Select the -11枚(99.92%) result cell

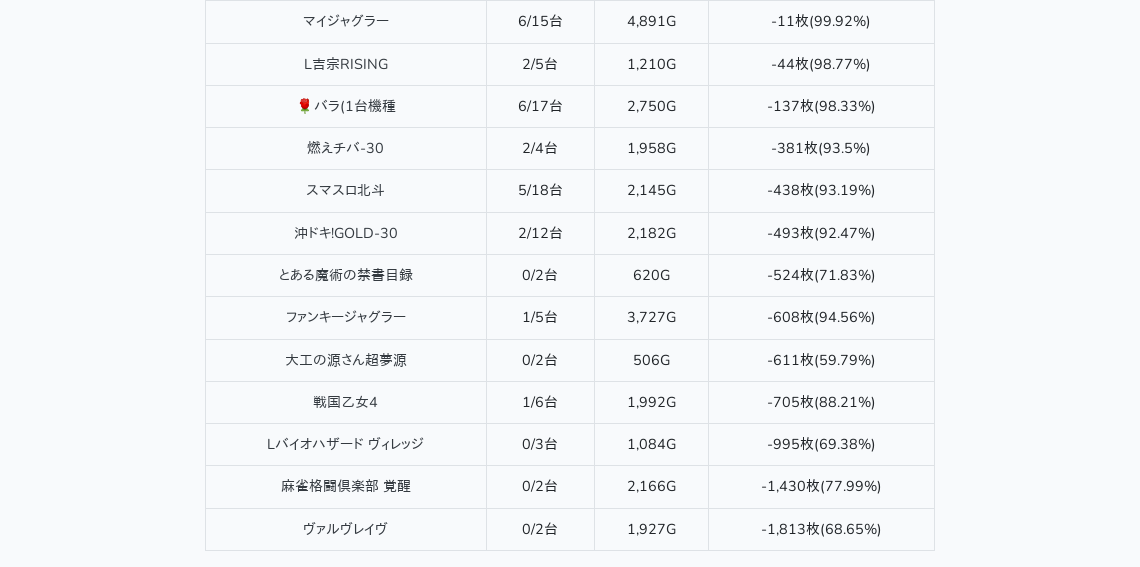821,21
